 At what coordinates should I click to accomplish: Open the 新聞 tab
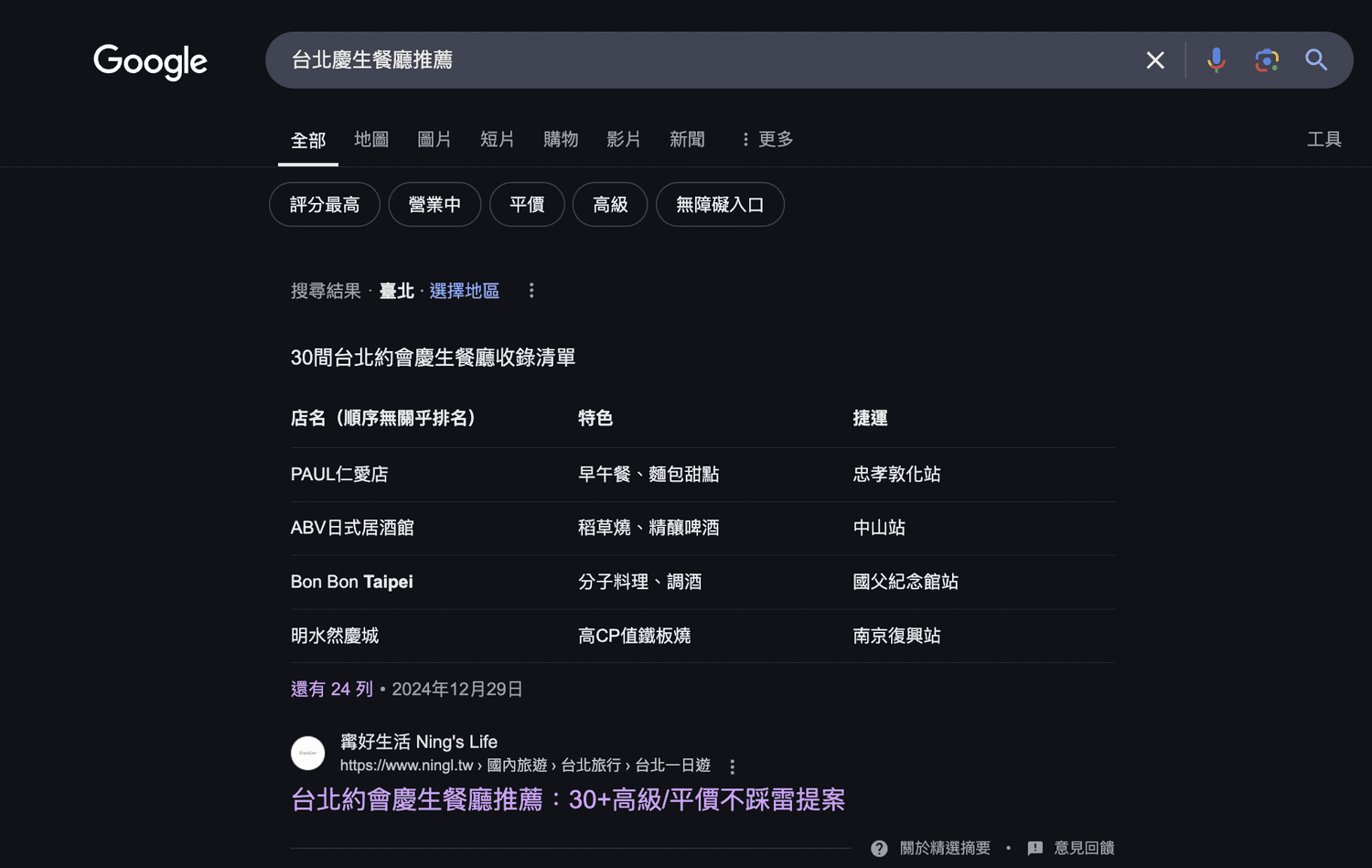coord(687,139)
